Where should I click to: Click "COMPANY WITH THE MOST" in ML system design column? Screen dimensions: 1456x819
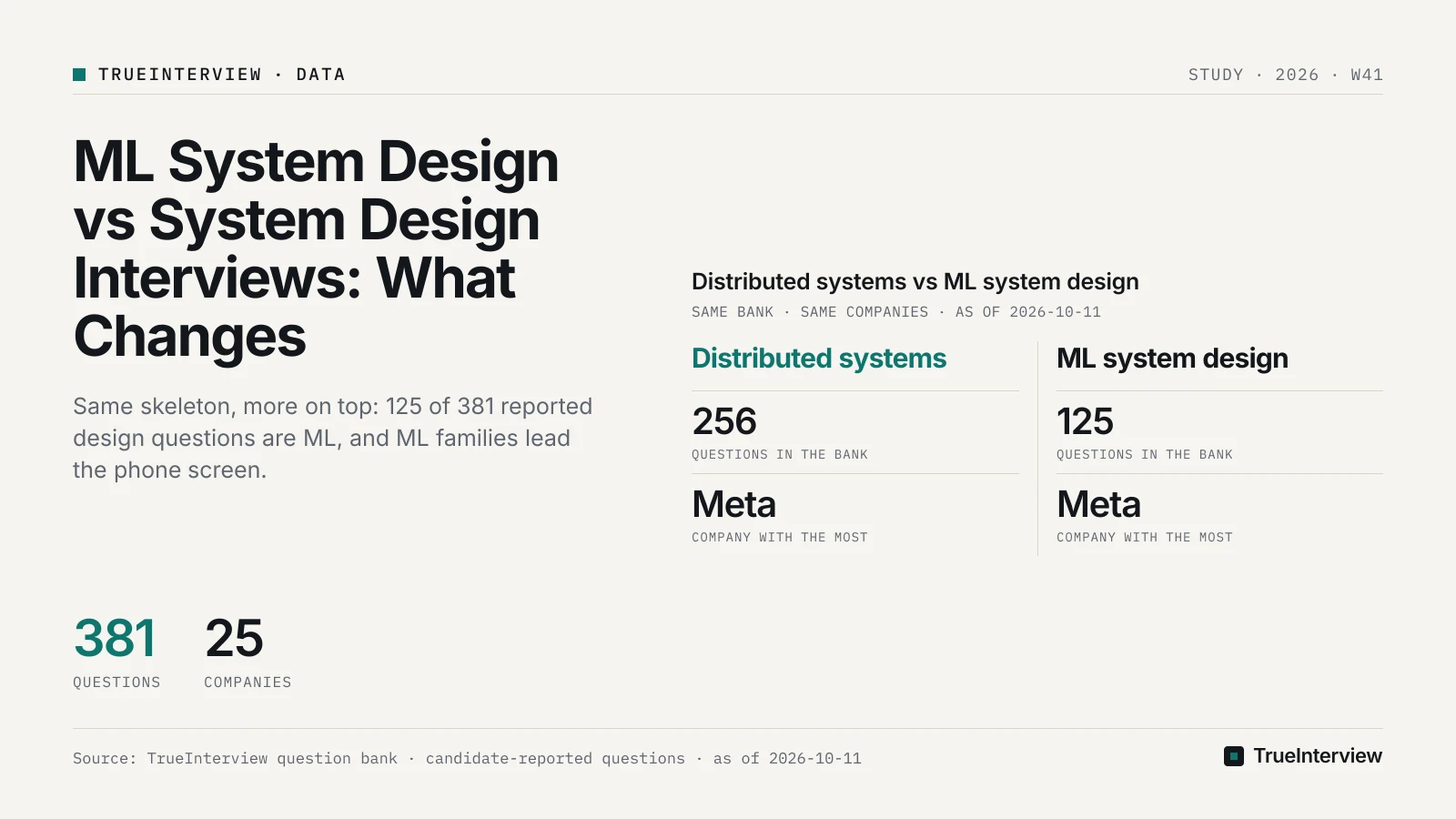[1145, 538]
